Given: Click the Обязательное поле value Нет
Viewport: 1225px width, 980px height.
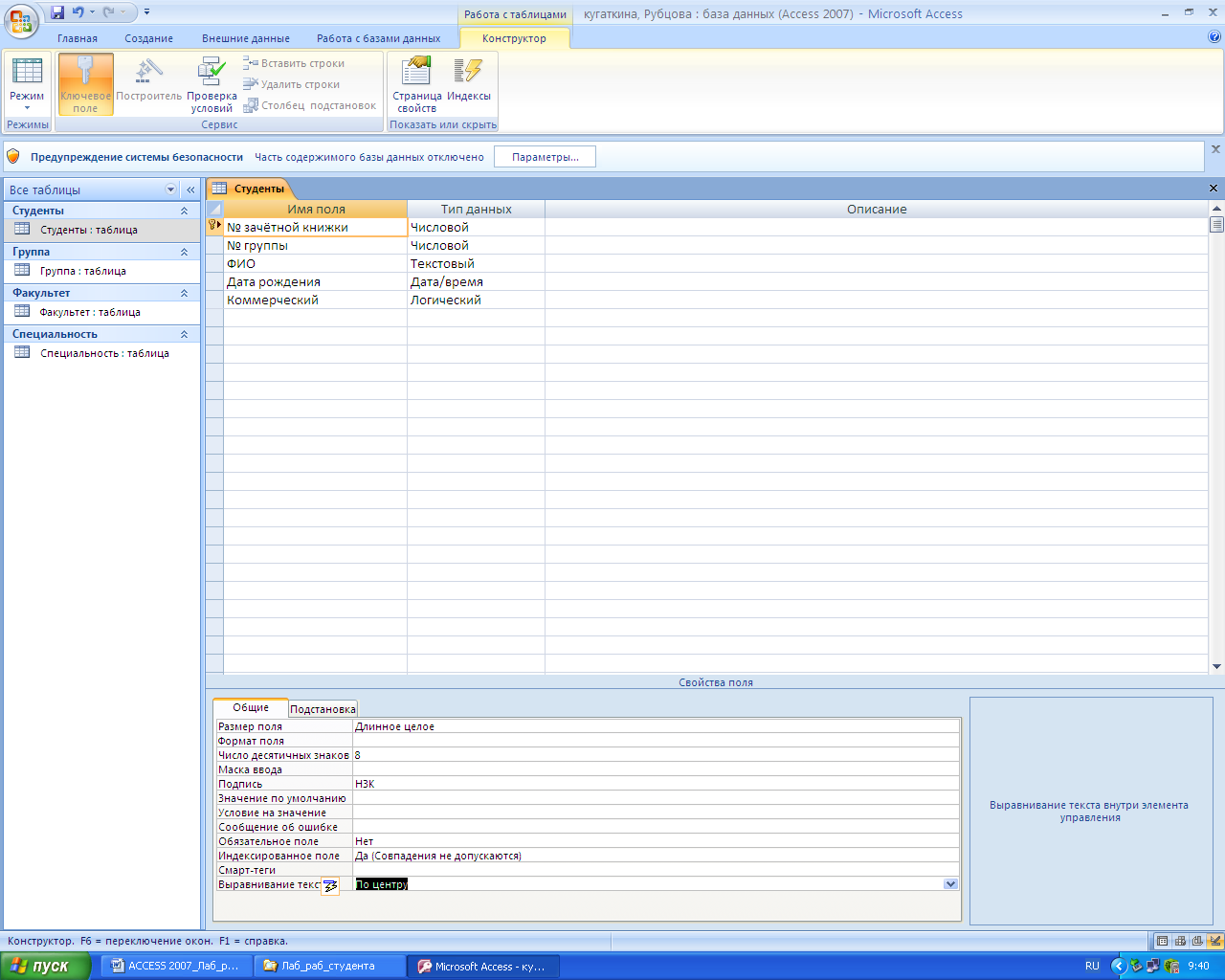Looking at the screenshot, I should tap(656, 842).
